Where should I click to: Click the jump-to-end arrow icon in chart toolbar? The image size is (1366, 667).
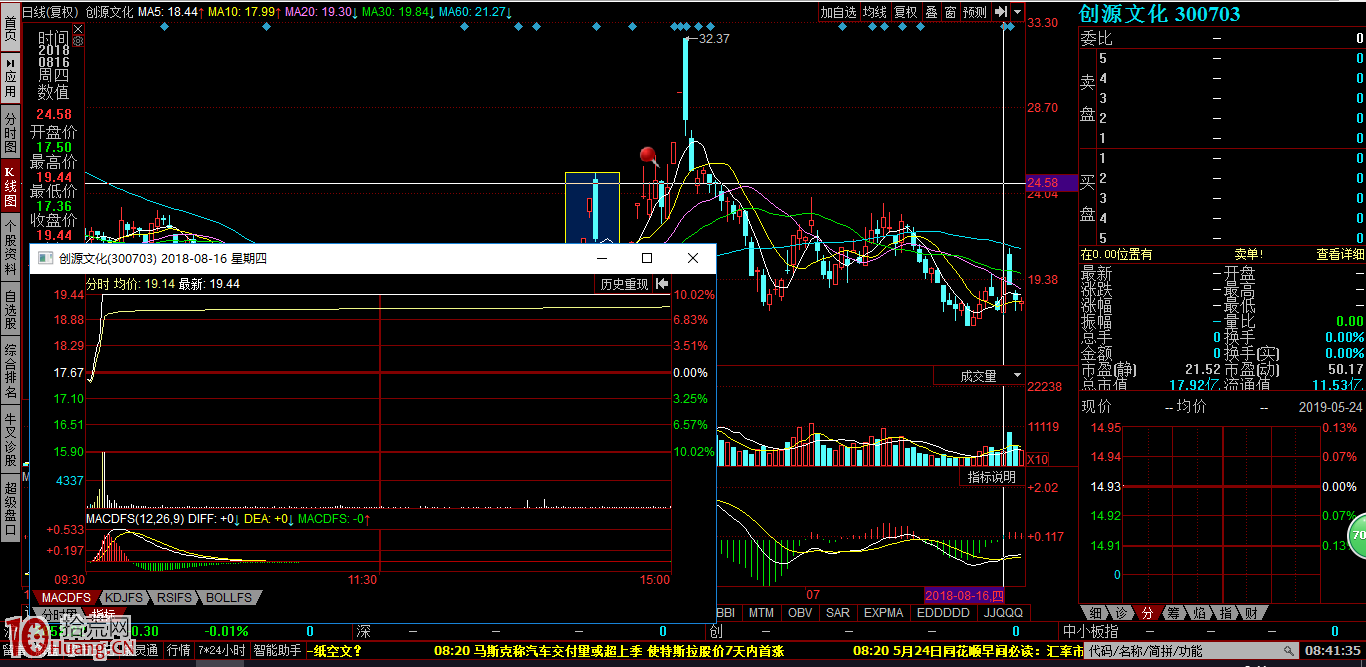tap(1001, 12)
